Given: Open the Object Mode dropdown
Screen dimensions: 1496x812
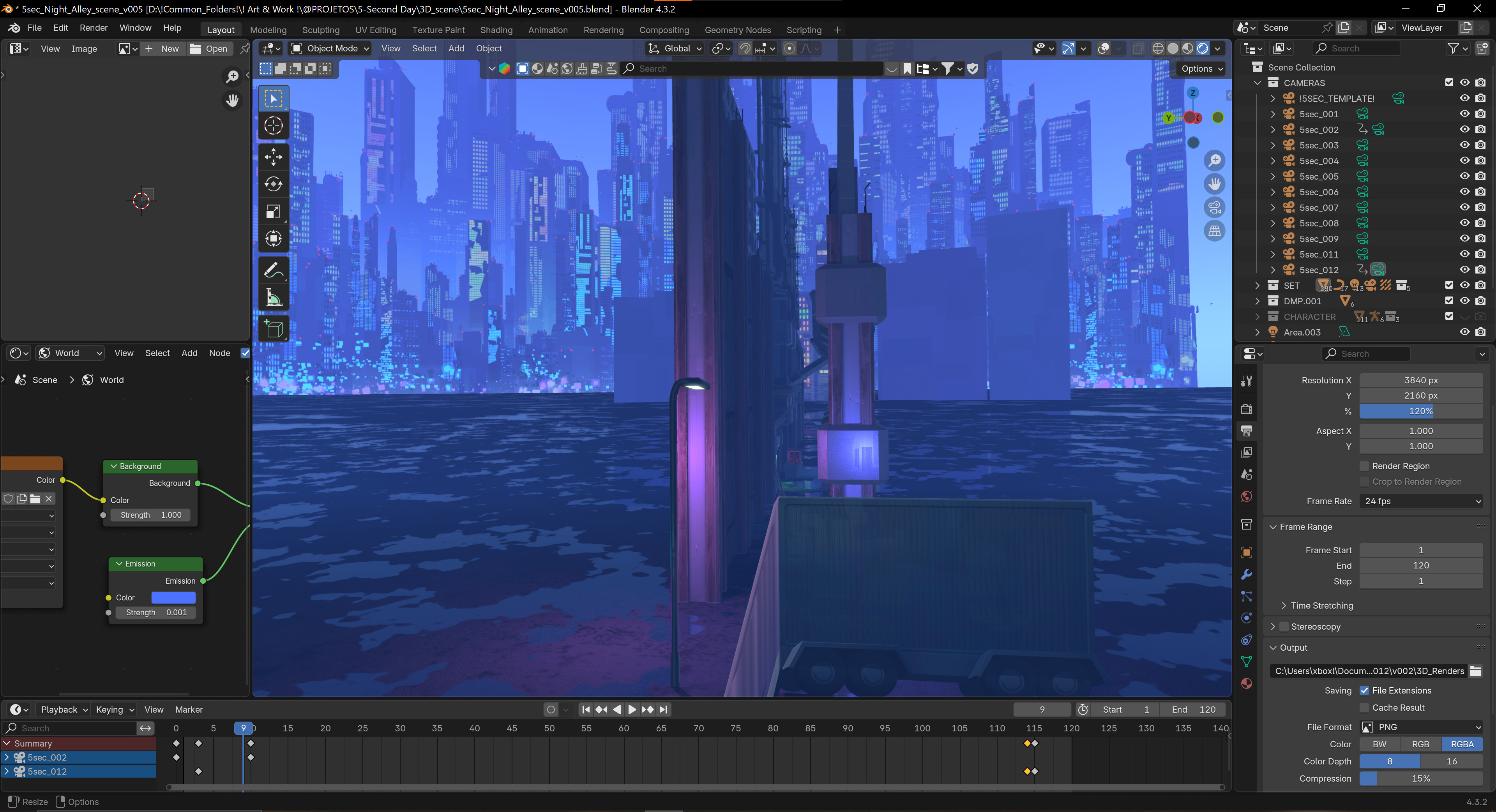Looking at the screenshot, I should point(329,48).
